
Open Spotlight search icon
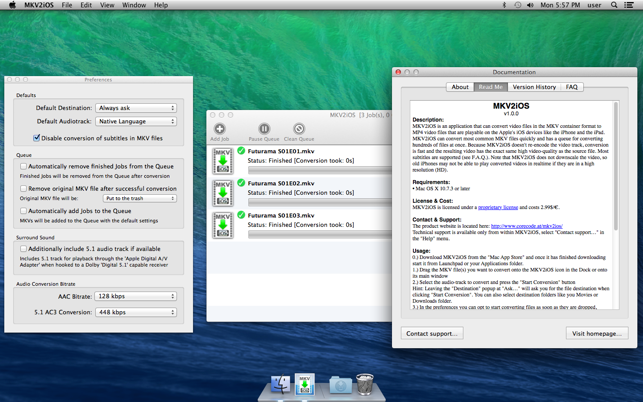point(614,5)
